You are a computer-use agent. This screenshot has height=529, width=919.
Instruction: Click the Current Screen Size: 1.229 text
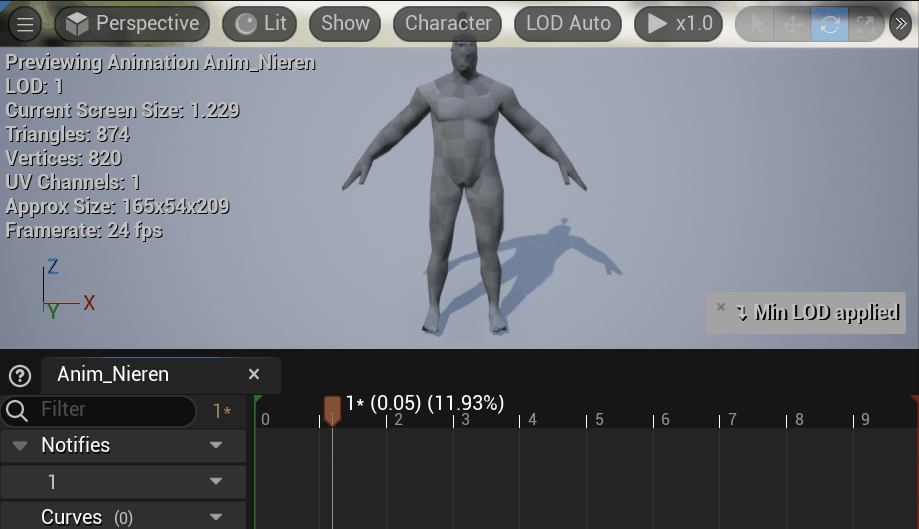tap(122, 111)
